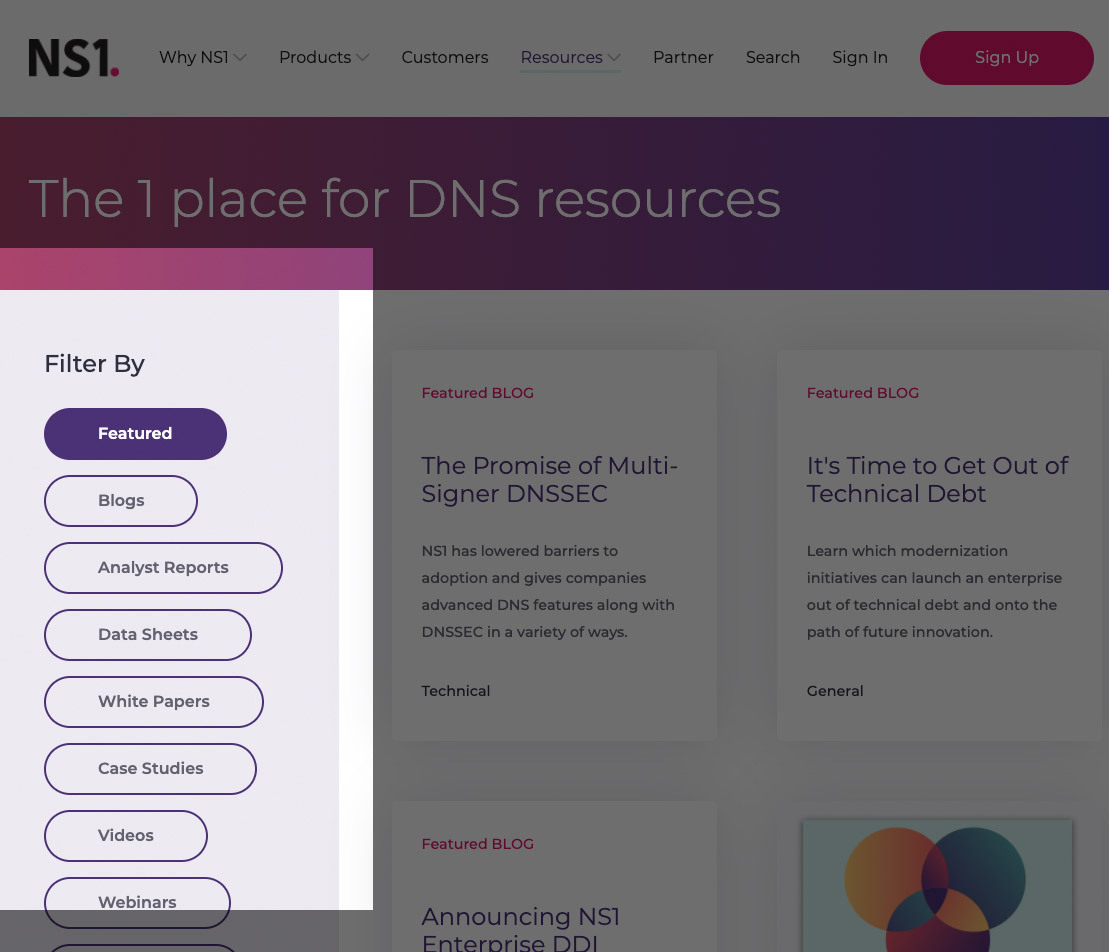1109x952 pixels.
Task: Click Featured BLOG label above Multi-Signer DNSSEC
Action: coord(477,393)
